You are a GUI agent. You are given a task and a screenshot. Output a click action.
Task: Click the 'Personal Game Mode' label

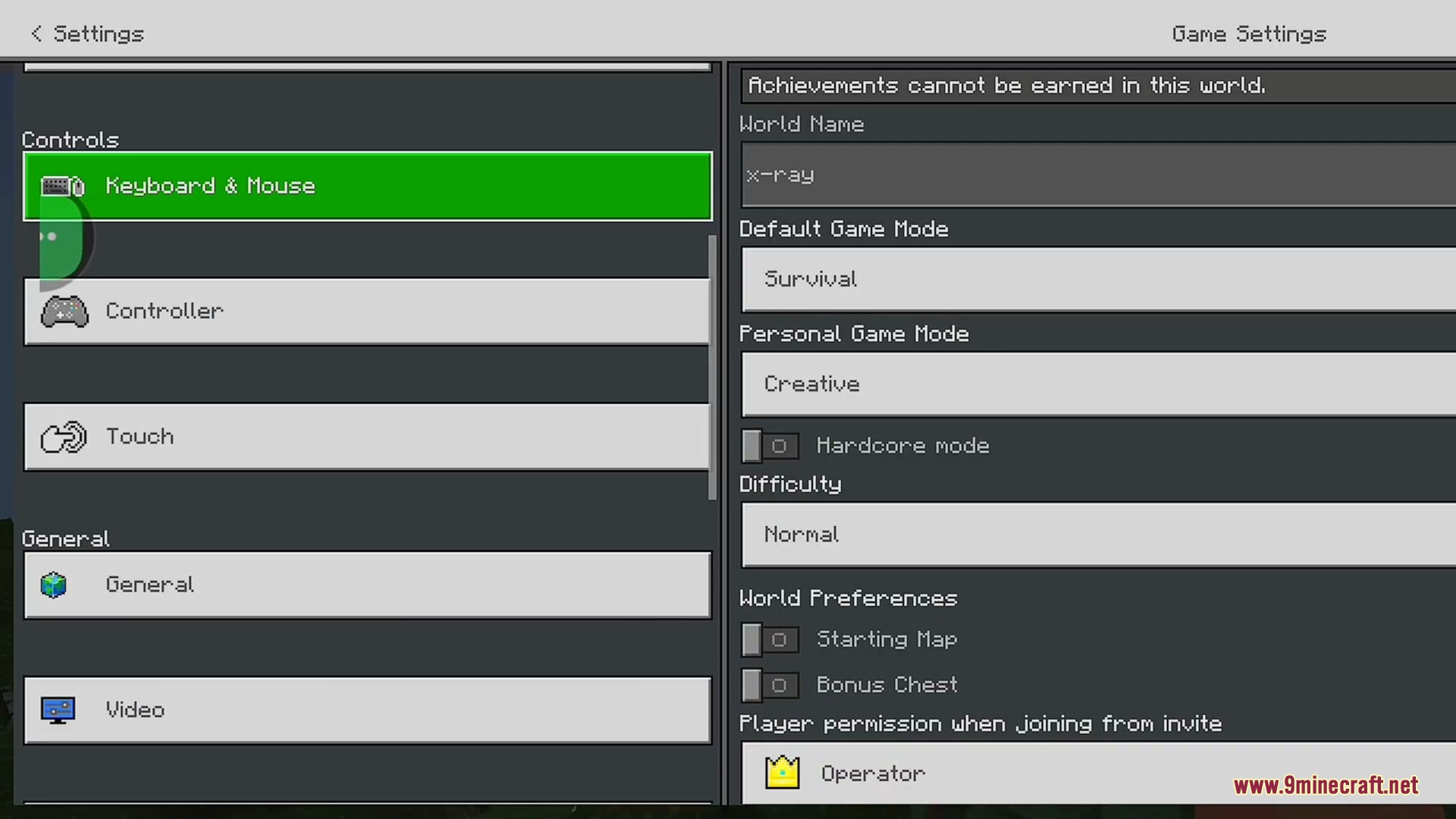pos(854,334)
